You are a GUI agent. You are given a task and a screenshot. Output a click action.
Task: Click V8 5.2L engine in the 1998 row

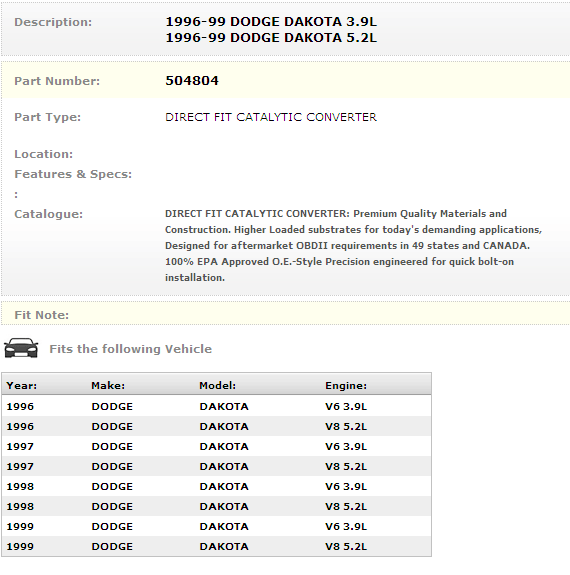(346, 506)
